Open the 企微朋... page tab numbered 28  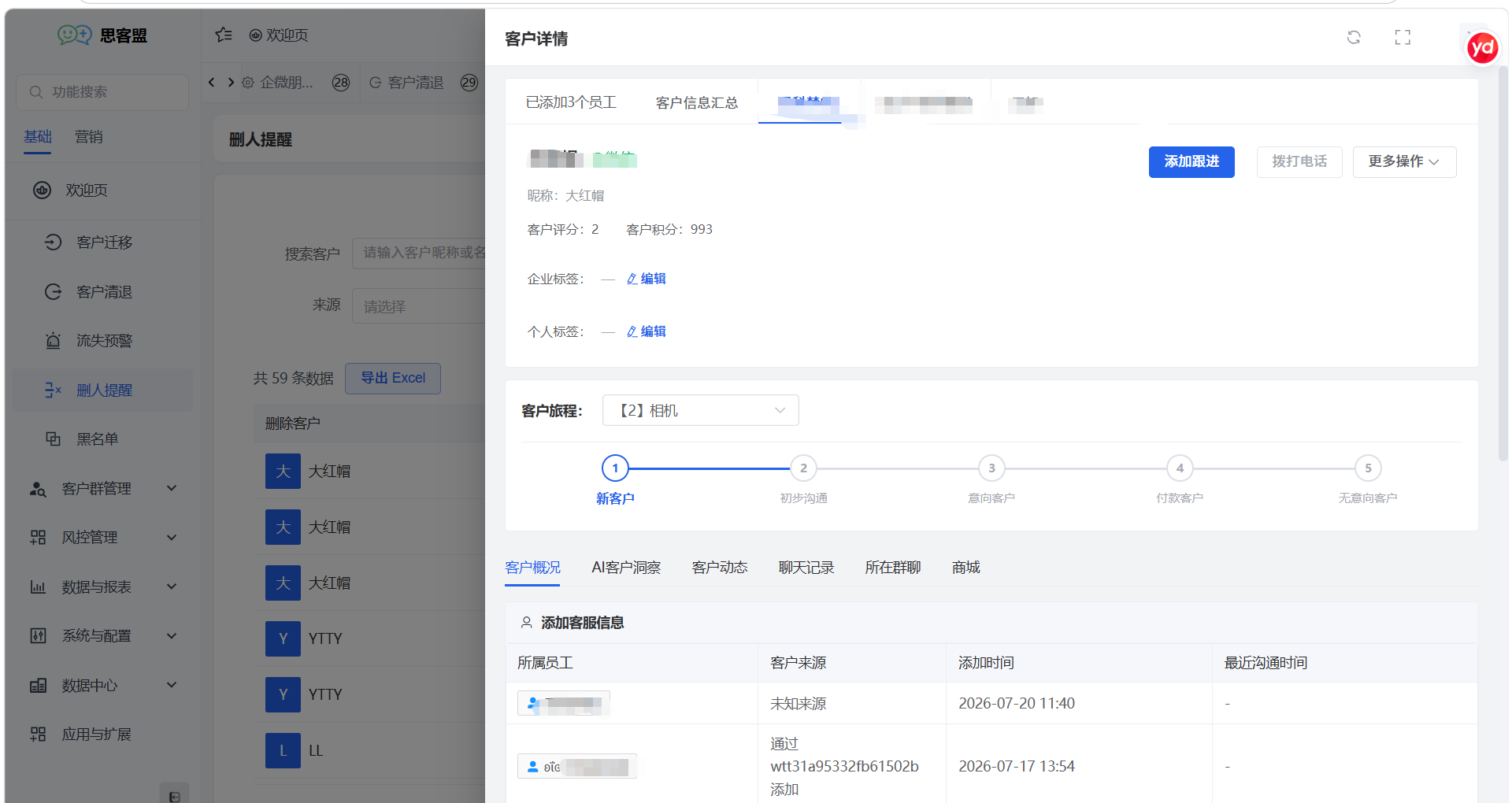(x=297, y=82)
